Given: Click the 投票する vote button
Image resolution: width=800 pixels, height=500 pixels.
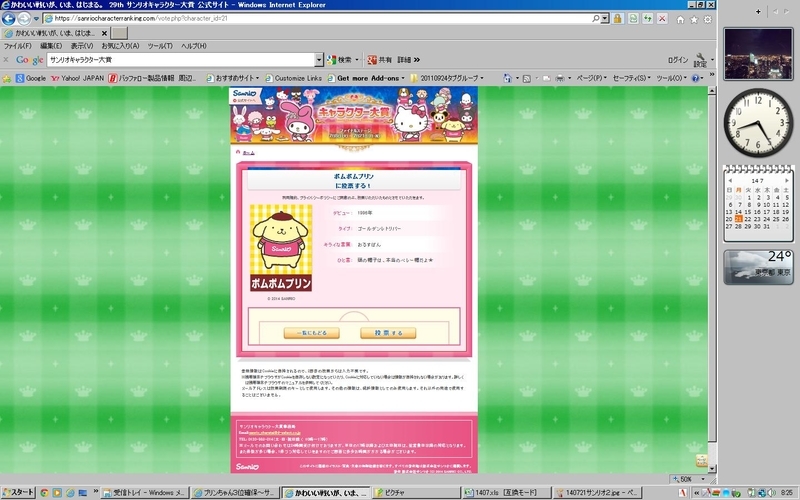Looking at the screenshot, I should click(388, 333).
